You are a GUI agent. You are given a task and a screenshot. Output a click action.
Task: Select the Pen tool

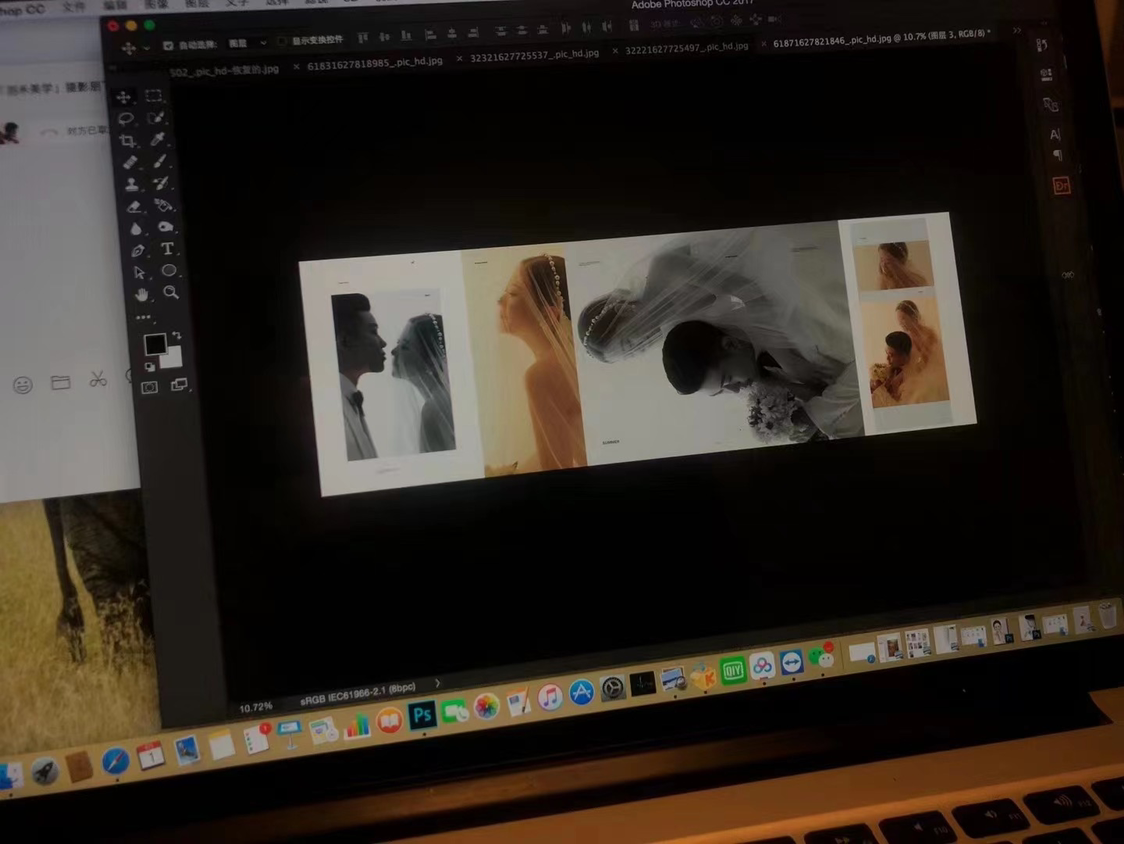138,251
